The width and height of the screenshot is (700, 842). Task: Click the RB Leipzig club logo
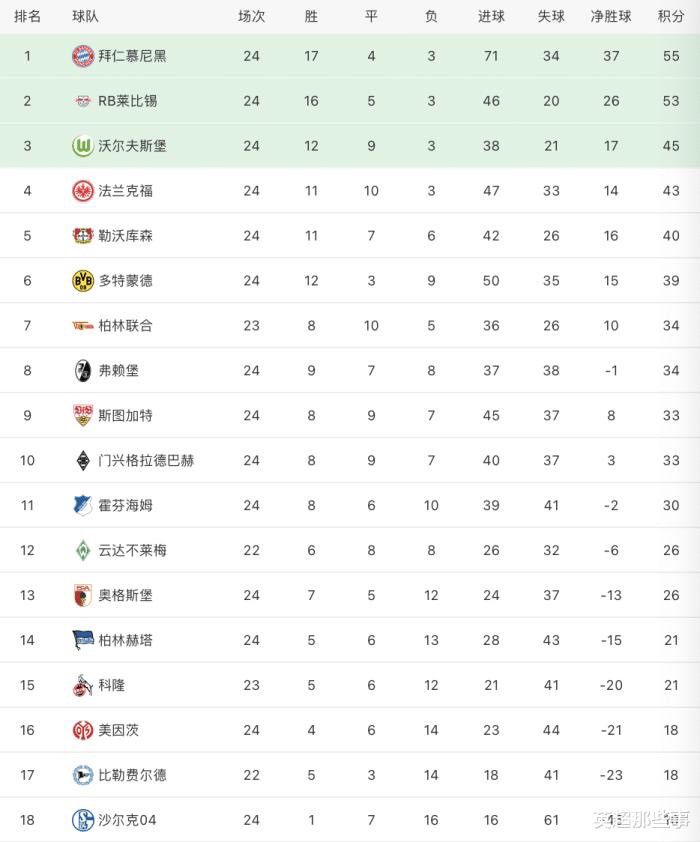click(x=83, y=101)
